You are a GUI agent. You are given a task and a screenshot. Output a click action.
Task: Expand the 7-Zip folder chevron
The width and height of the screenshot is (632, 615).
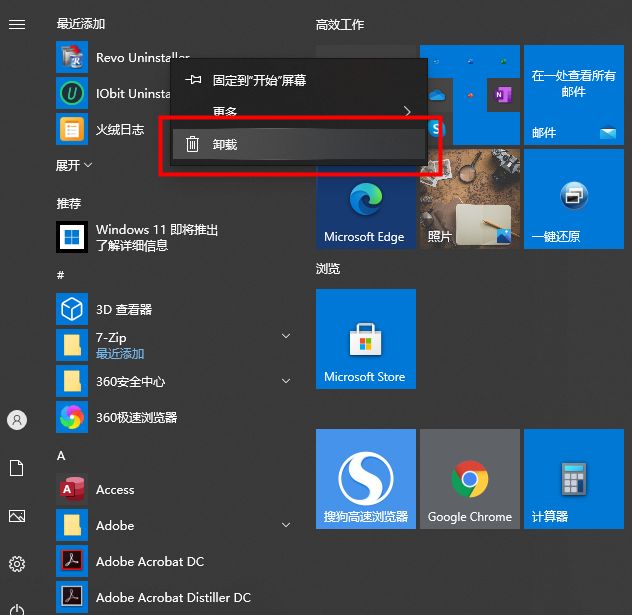point(286,336)
